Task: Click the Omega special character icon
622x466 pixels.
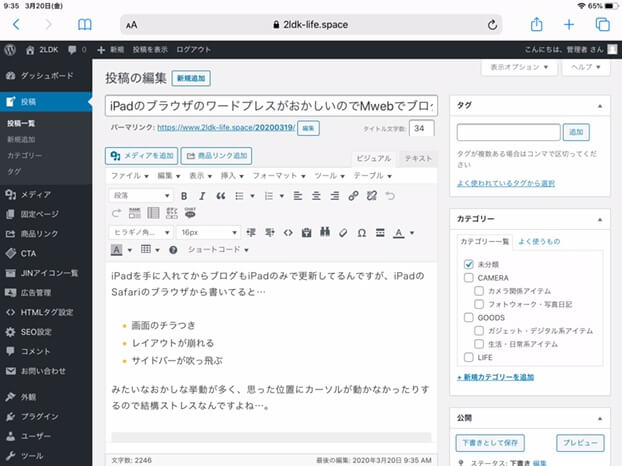Action: point(361,233)
